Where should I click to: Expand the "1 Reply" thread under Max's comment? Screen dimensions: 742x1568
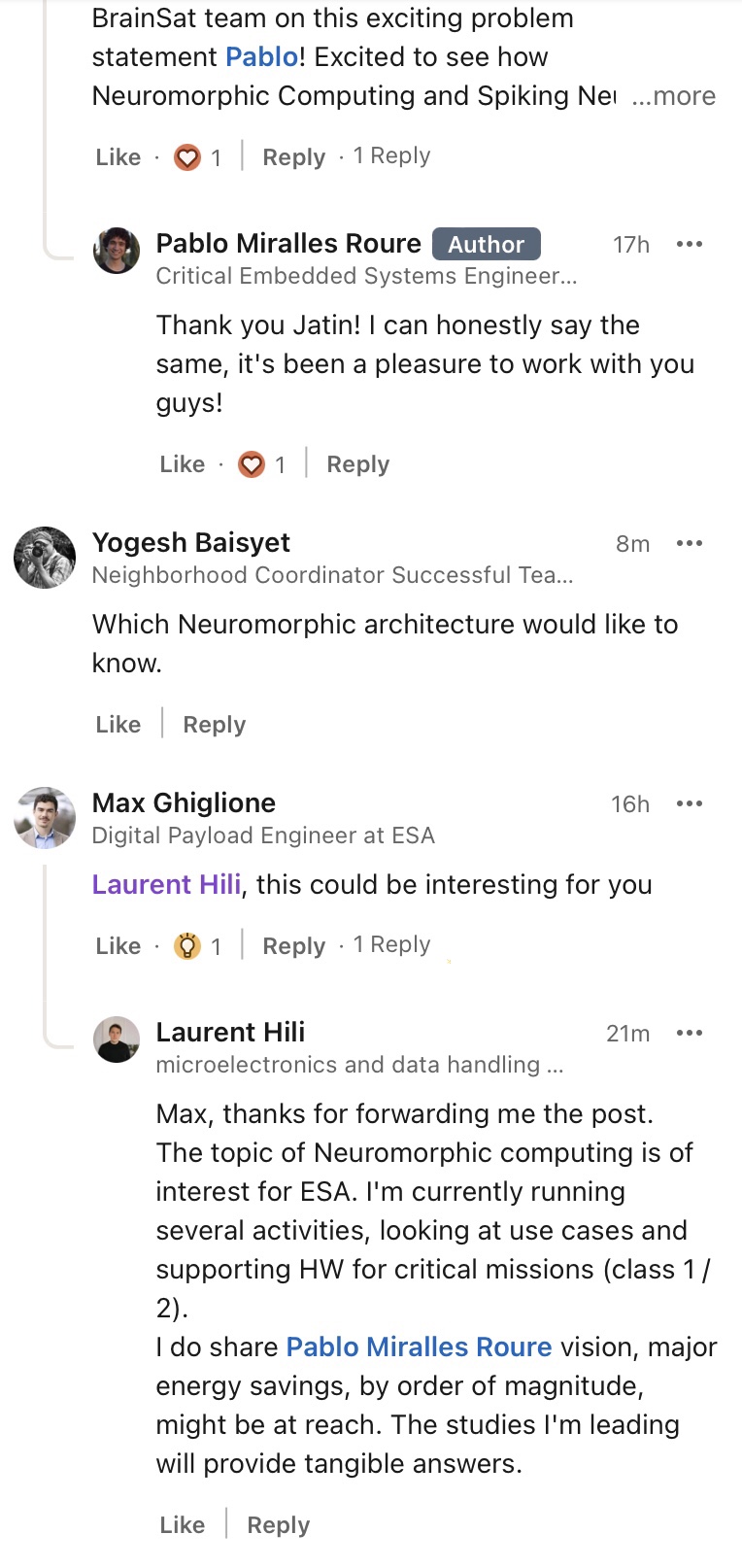(391, 944)
